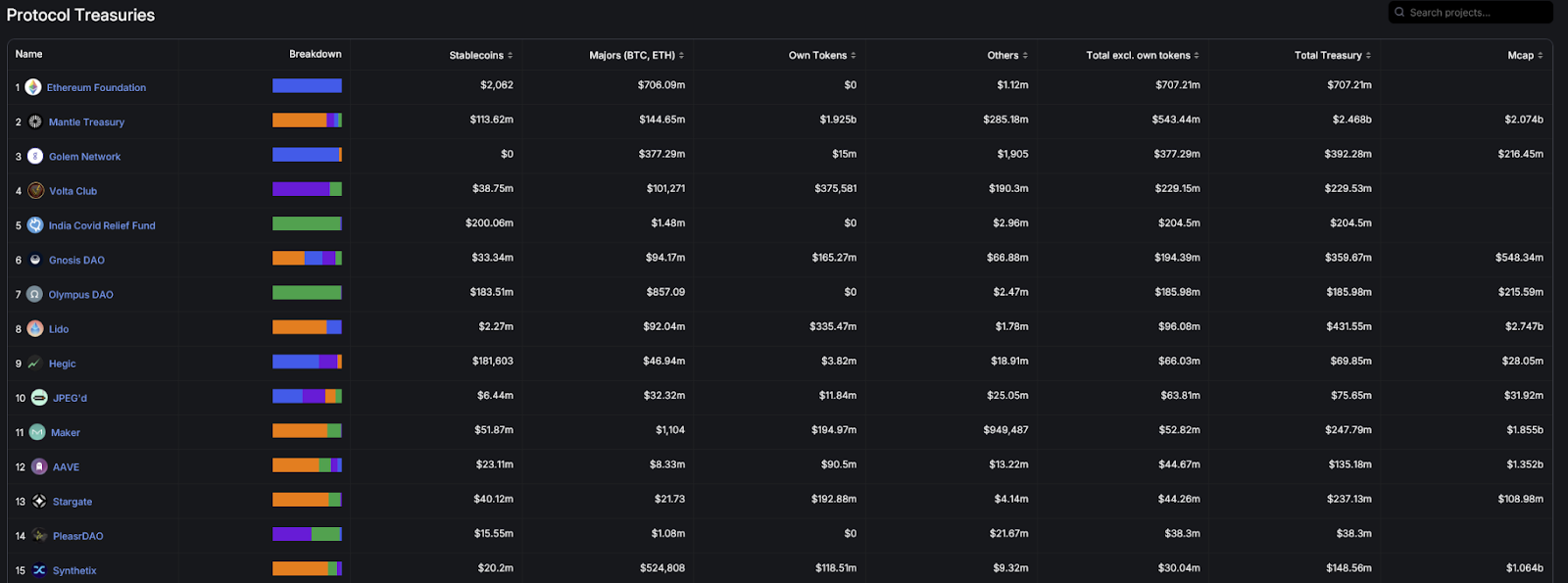Open the Synthetix project link
1568x583 pixels.
(74, 570)
